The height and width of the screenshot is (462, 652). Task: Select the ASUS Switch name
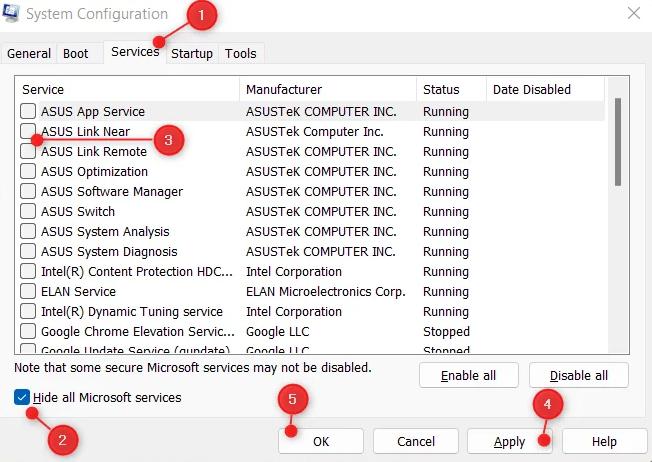point(78,211)
